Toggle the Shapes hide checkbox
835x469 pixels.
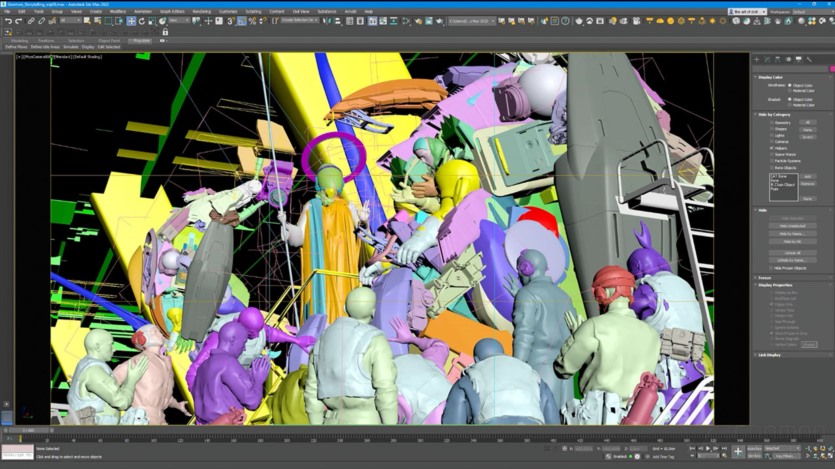tap(772, 129)
